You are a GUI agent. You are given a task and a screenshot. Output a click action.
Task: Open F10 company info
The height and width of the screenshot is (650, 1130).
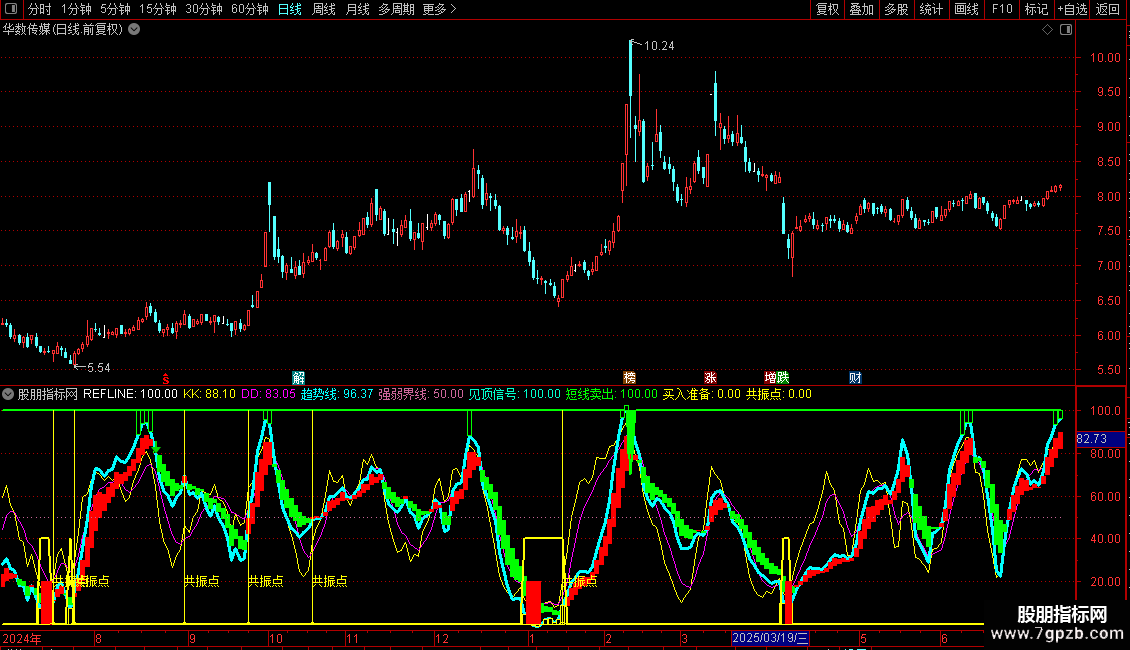tap(1002, 9)
